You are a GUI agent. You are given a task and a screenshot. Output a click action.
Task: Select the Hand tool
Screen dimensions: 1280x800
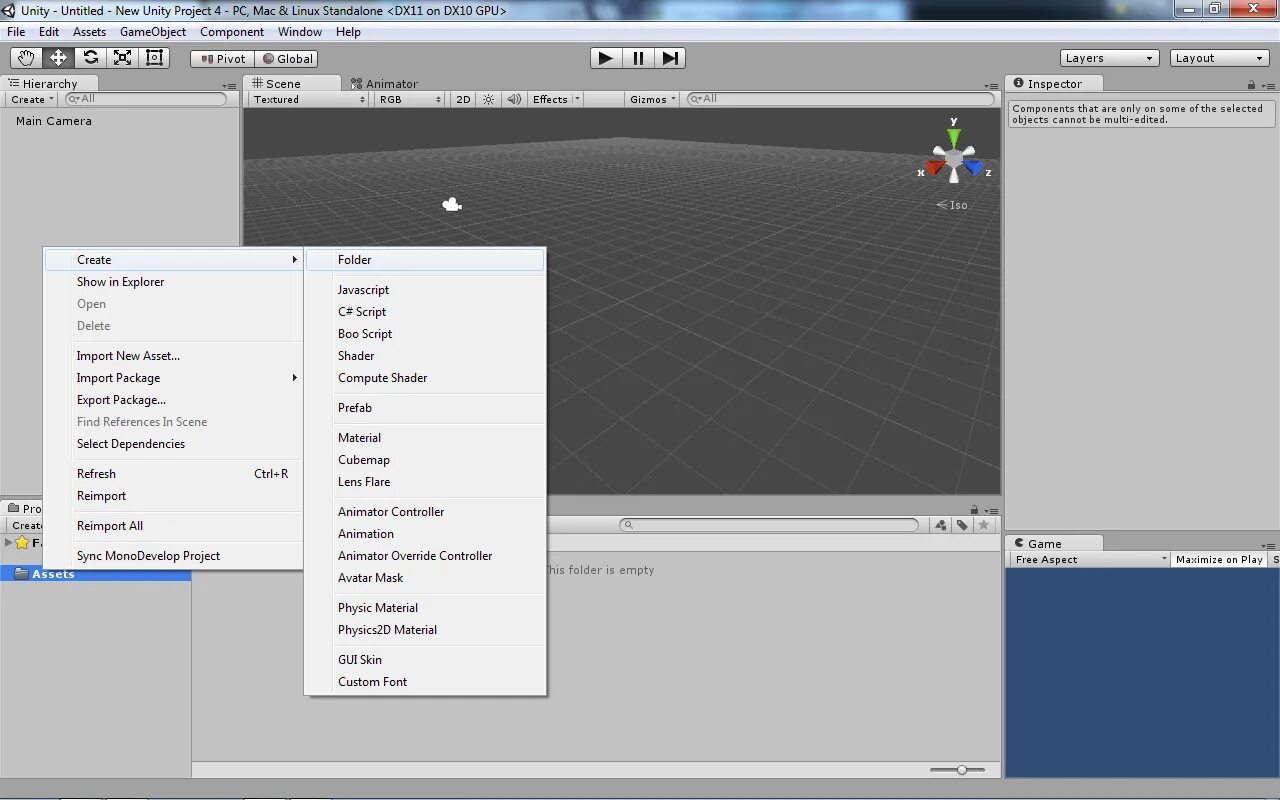[26, 58]
